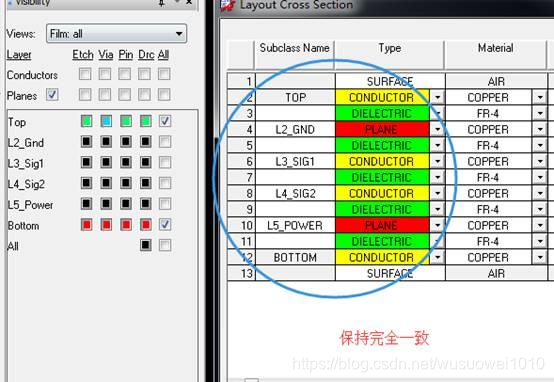Toggle Conductors Etch checkbox

[85, 74]
